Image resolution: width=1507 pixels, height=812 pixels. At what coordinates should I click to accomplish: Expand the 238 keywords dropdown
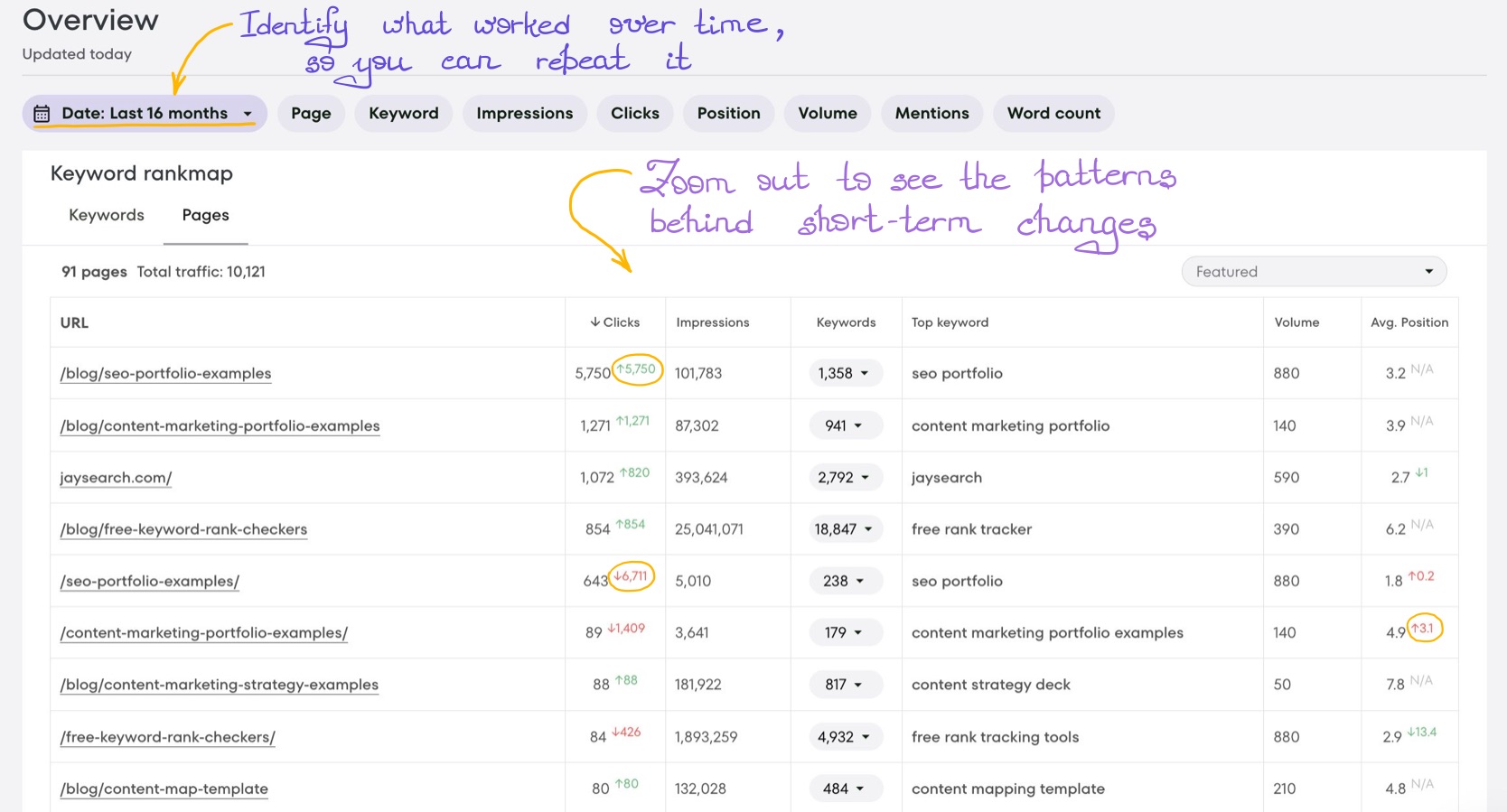pos(846,581)
